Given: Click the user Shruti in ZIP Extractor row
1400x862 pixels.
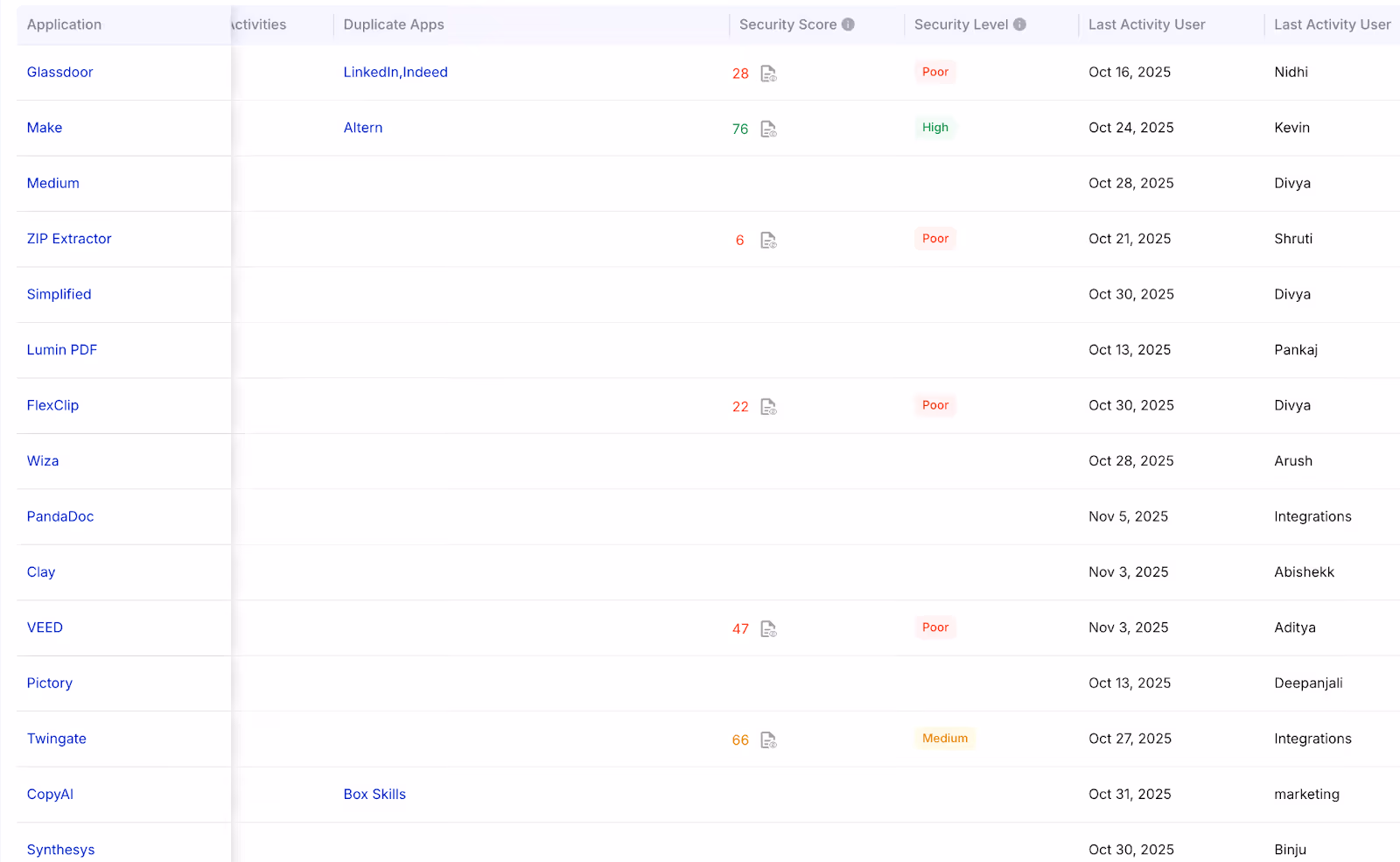Looking at the screenshot, I should 1293,239.
